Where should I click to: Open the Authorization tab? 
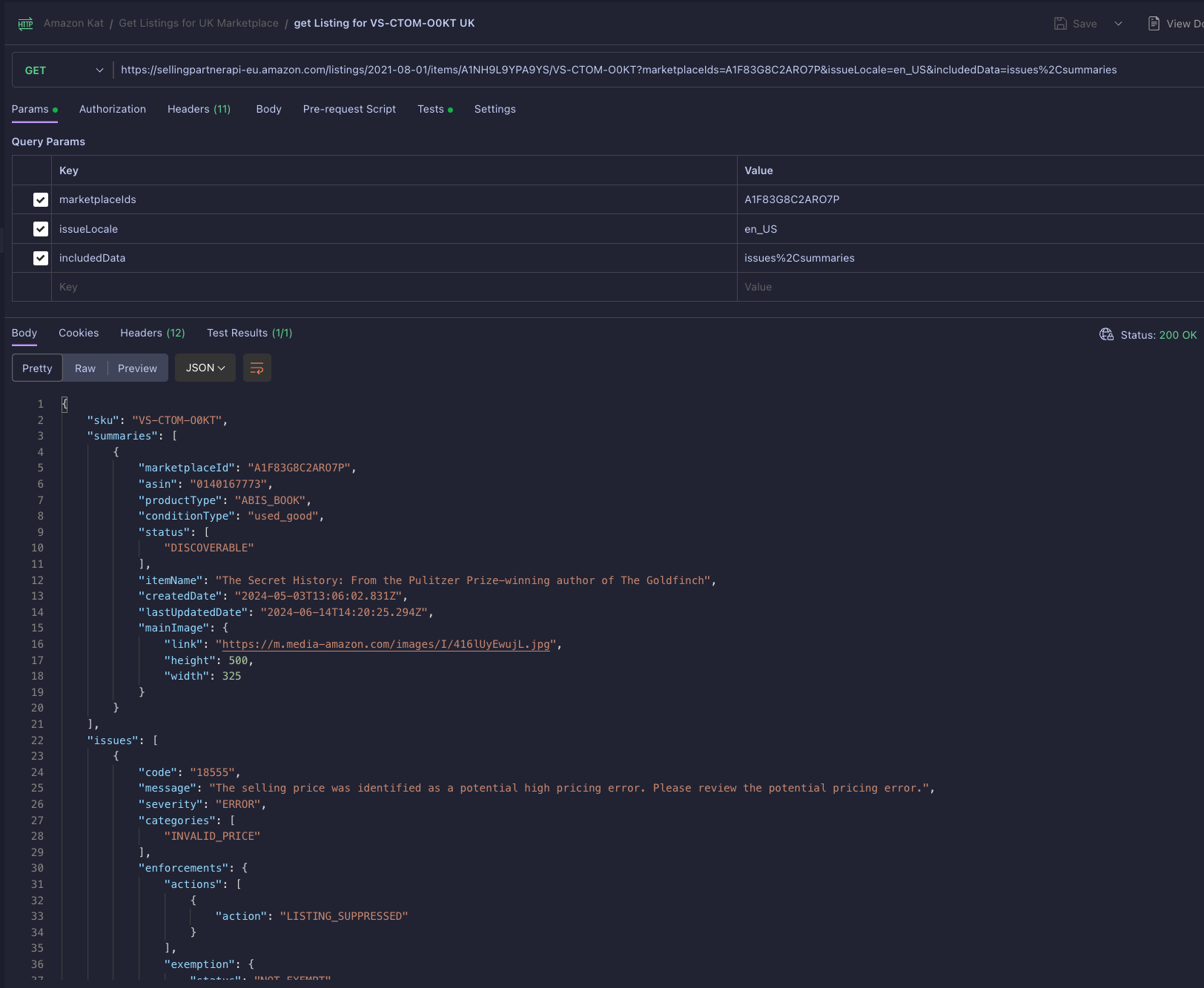(x=113, y=109)
